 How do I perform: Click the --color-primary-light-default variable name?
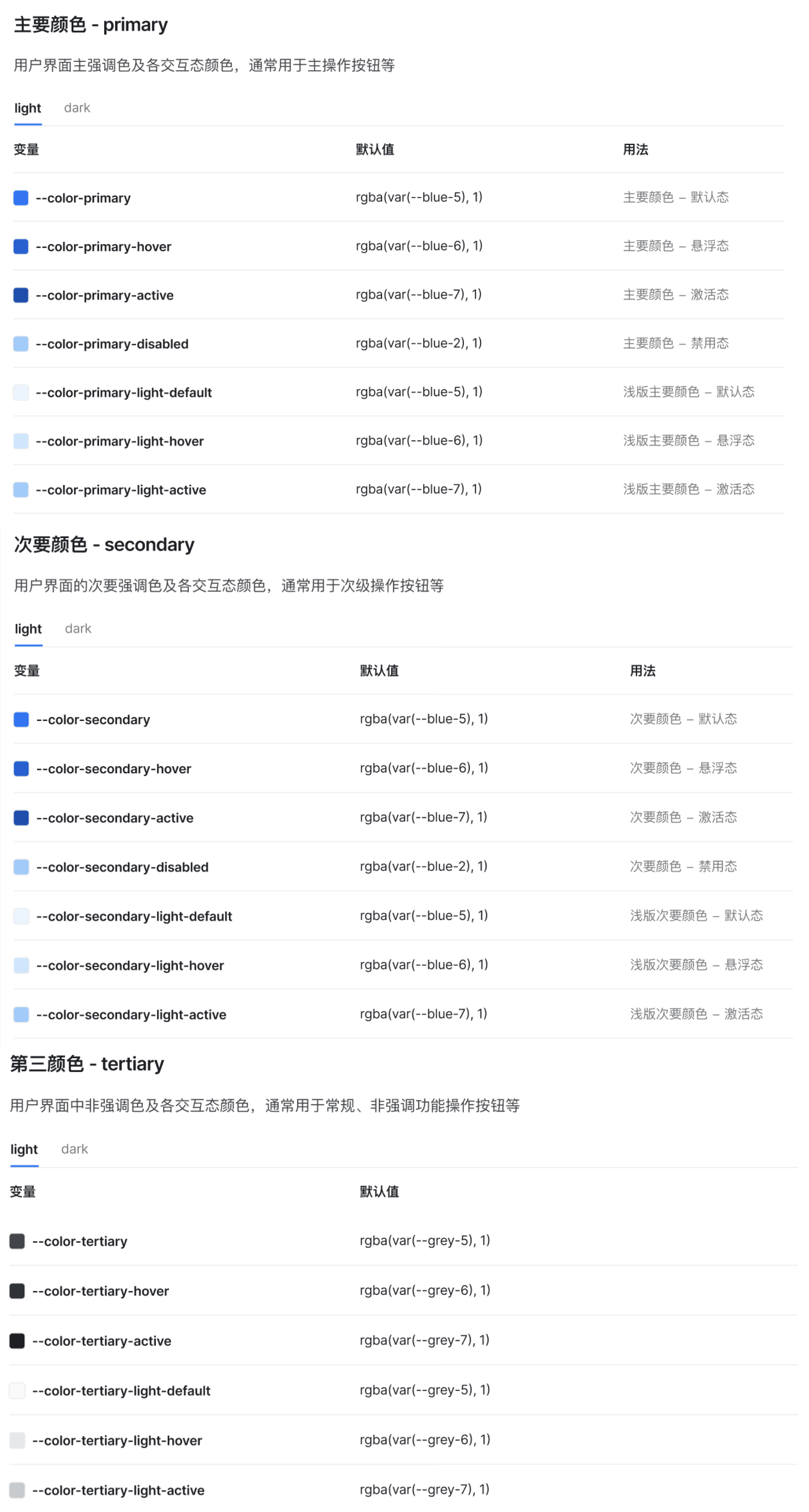pyautogui.click(x=123, y=393)
